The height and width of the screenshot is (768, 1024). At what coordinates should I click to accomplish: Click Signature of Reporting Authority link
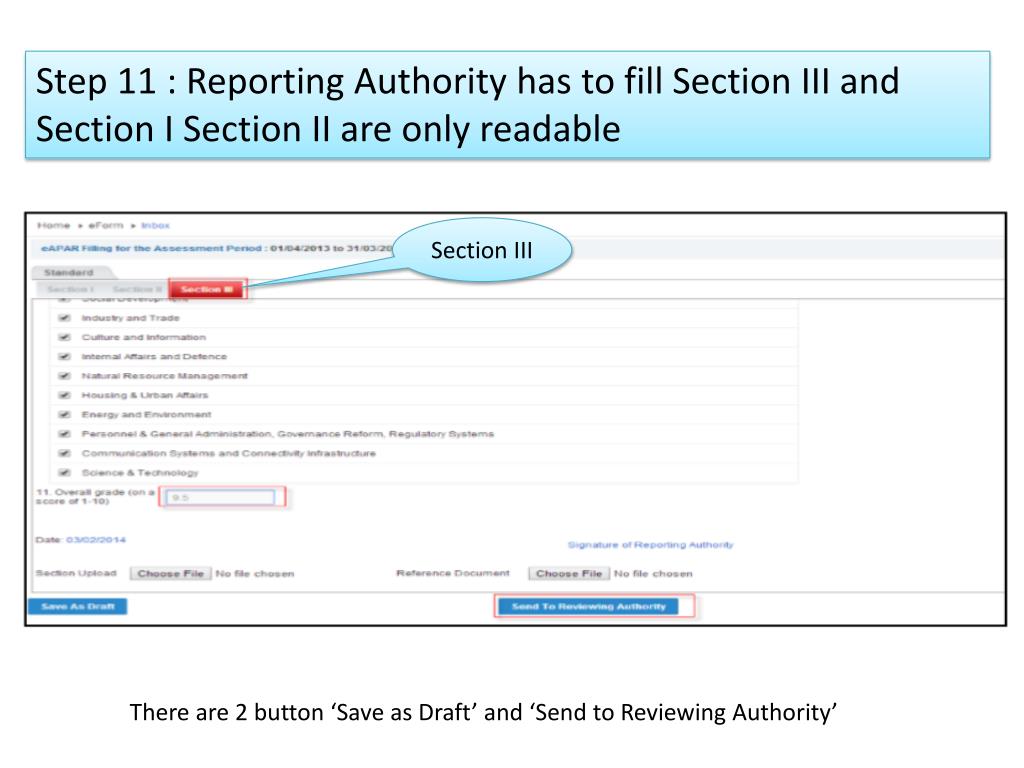pyautogui.click(x=650, y=545)
